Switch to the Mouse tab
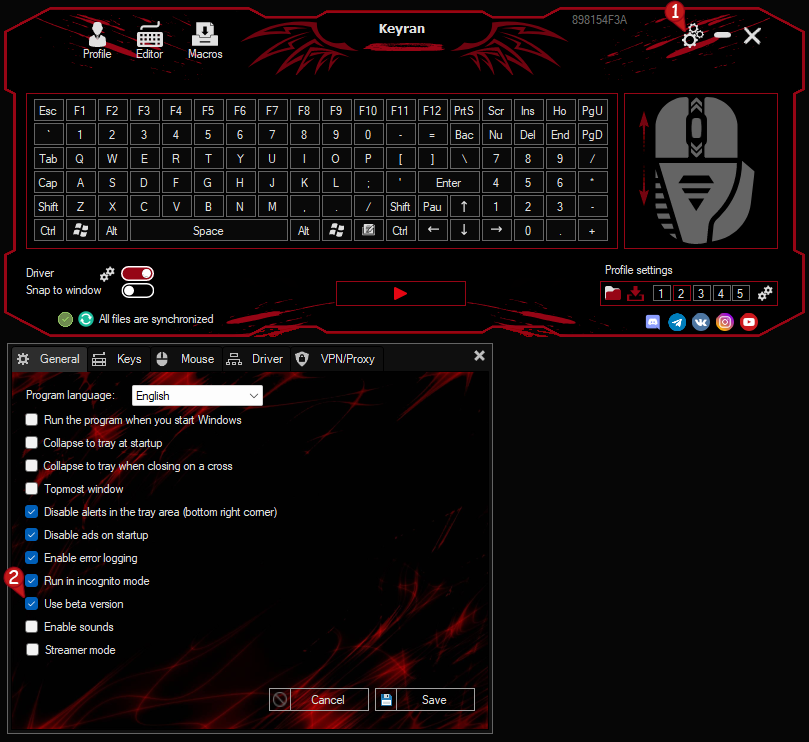Viewport: 809px width, 742px height. (x=186, y=359)
